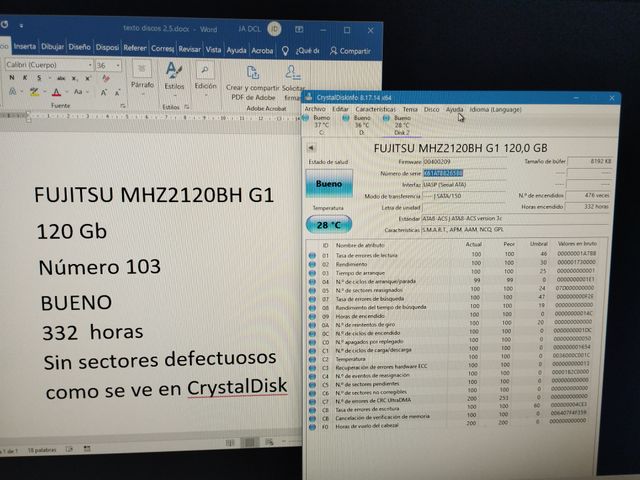
Task: Open Change Case (Aa) control
Action: pyautogui.click(x=78, y=92)
